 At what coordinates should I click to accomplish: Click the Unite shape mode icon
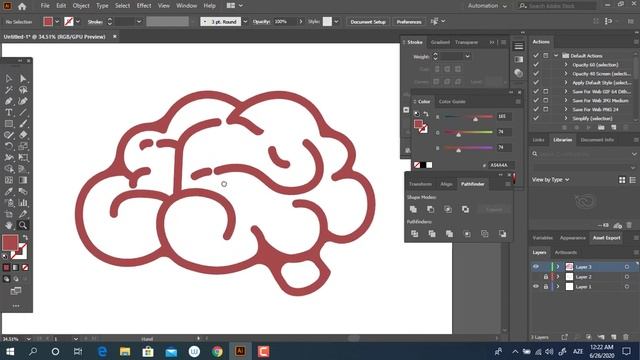coord(413,209)
